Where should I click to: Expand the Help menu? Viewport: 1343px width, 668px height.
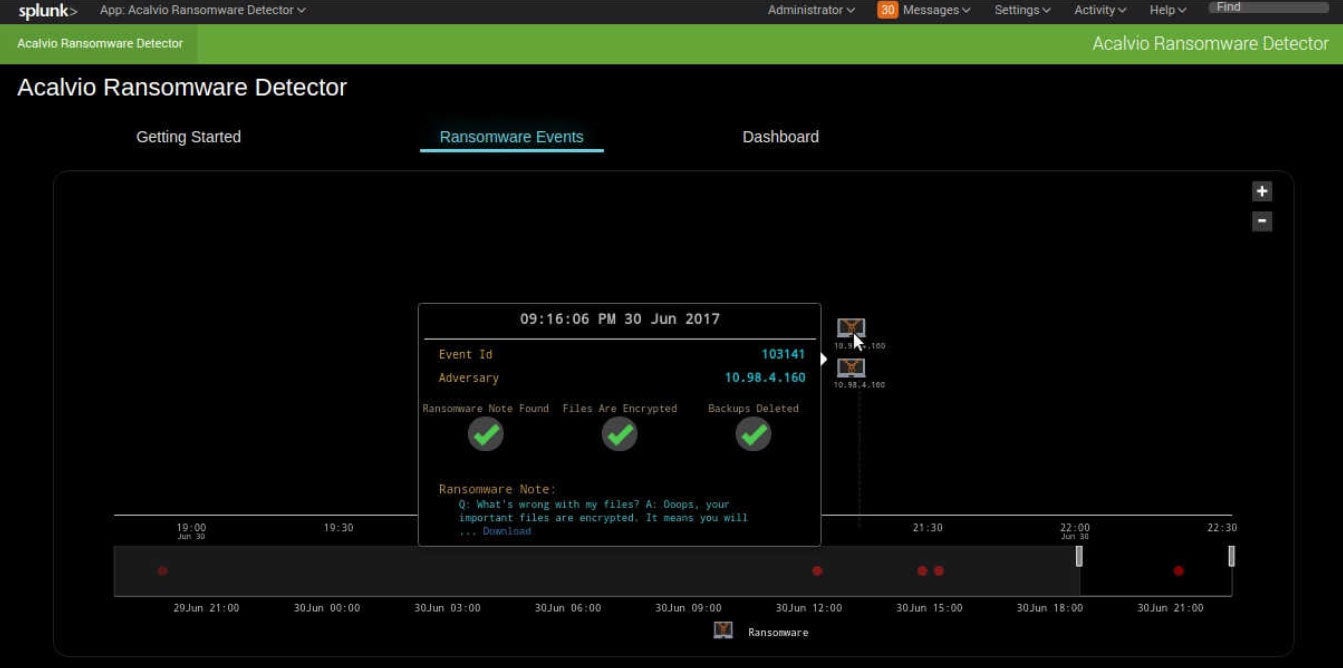[1168, 10]
